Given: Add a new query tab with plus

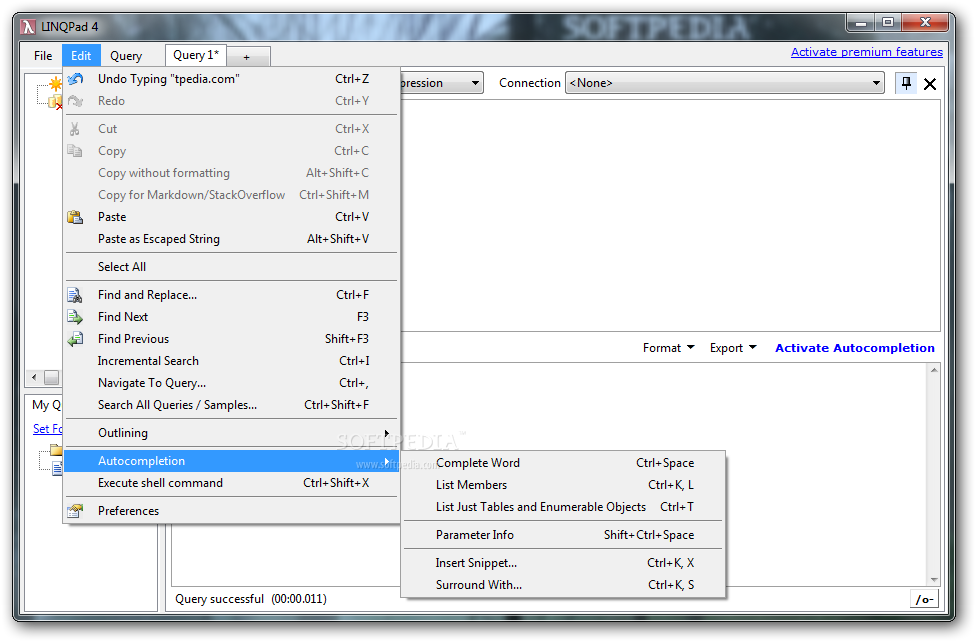Looking at the screenshot, I should click(247, 57).
